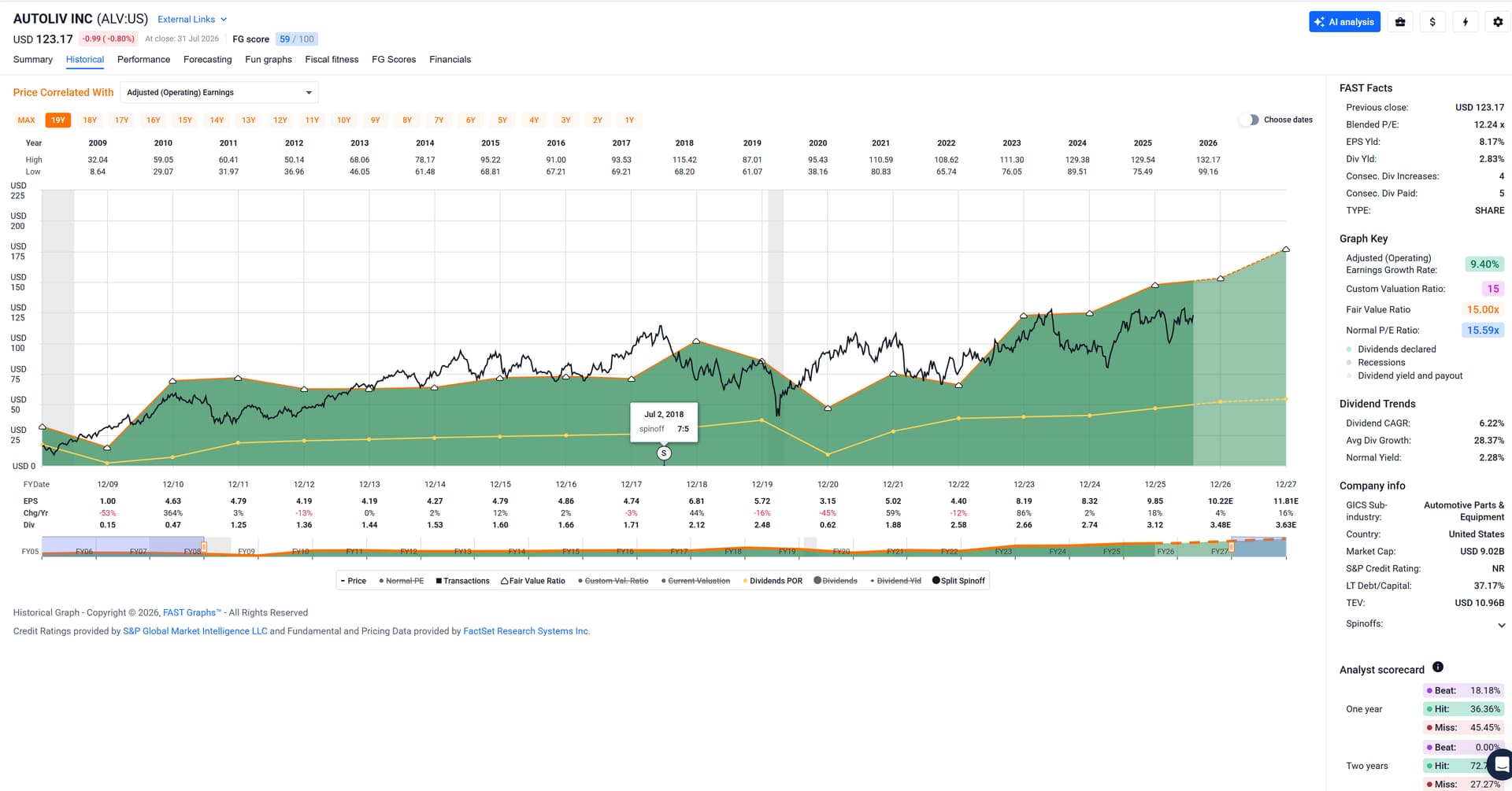This screenshot has height=791, width=1512.
Task: Click the Analyst scorecard info icon
Action: (x=1438, y=667)
